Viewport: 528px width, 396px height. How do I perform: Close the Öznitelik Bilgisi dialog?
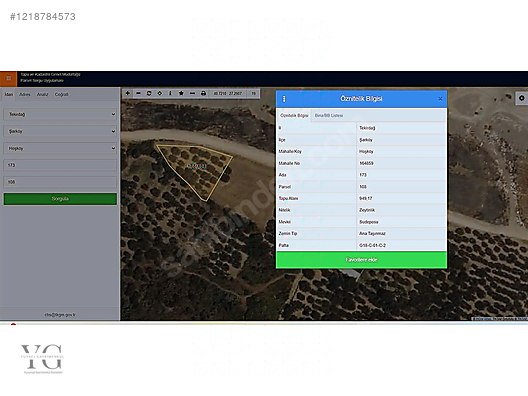point(440,99)
